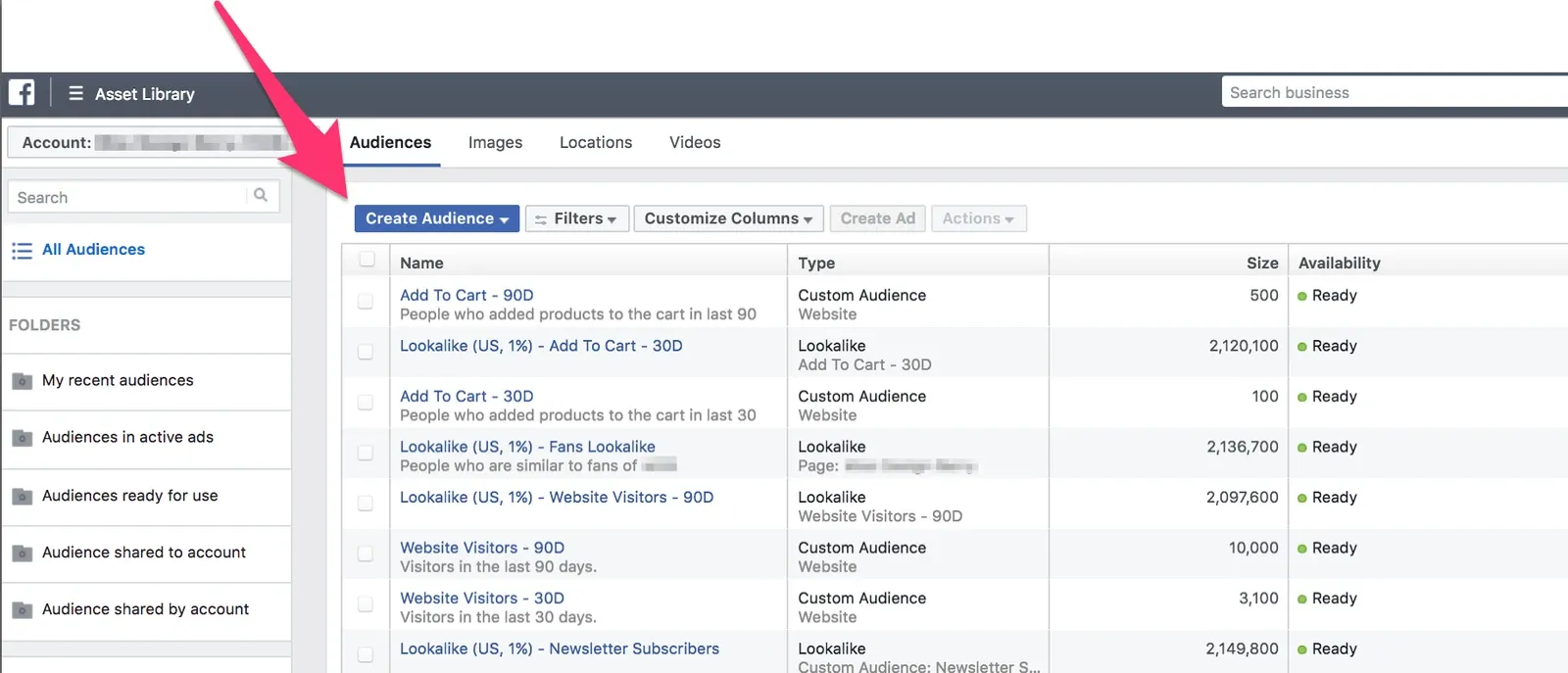1568x673 pixels.
Task: Switch to the Audiences tab
Action: 390,142
